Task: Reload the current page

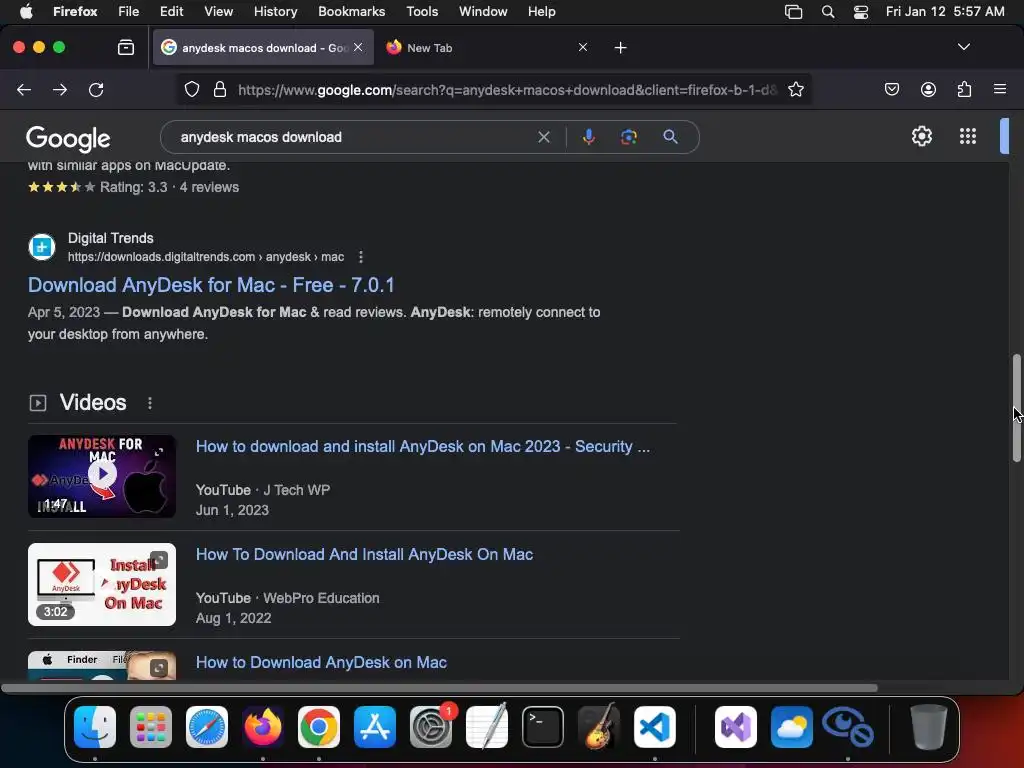Action: click(96, 89)
